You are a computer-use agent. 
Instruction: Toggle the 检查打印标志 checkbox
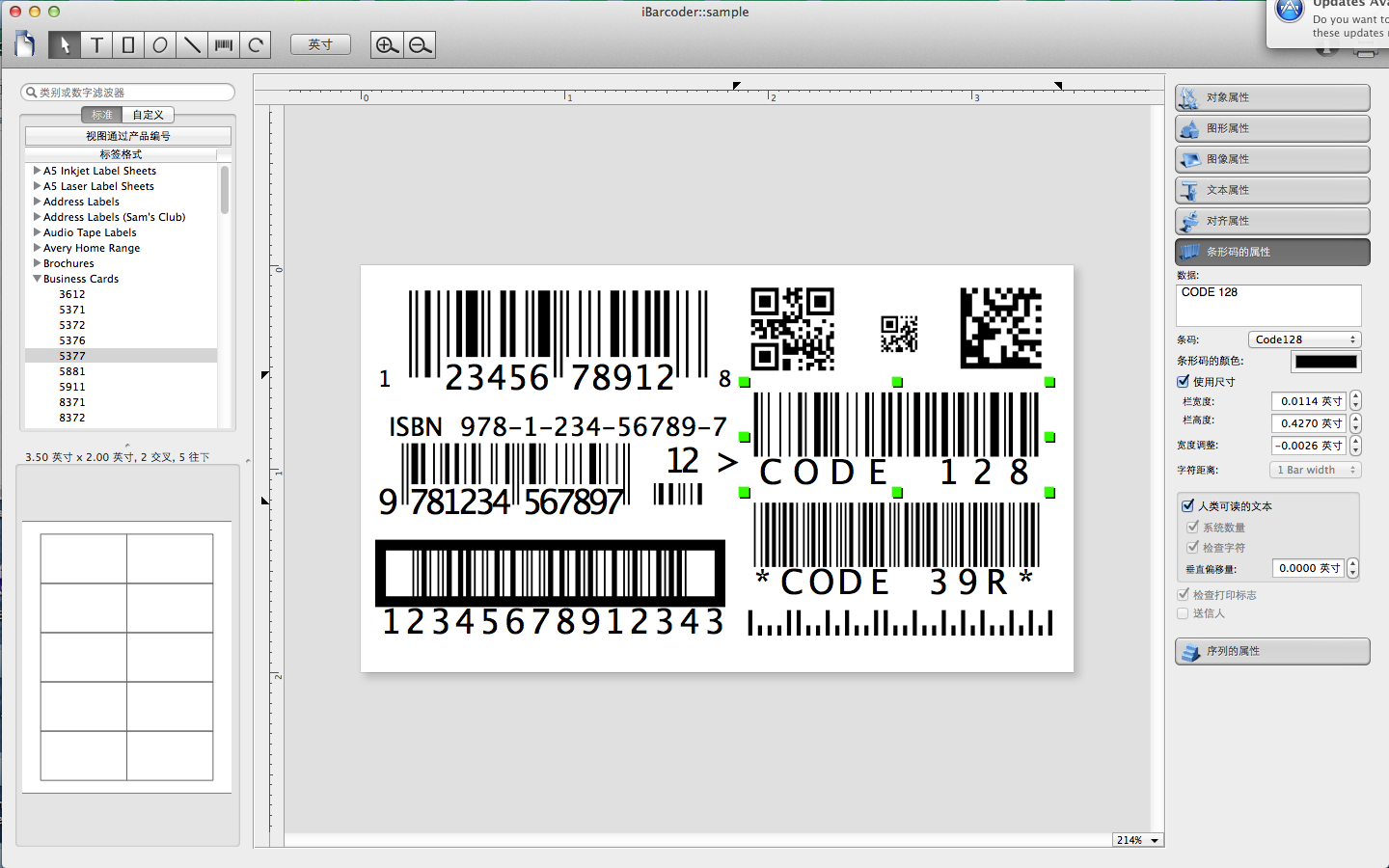point(1184,594)
